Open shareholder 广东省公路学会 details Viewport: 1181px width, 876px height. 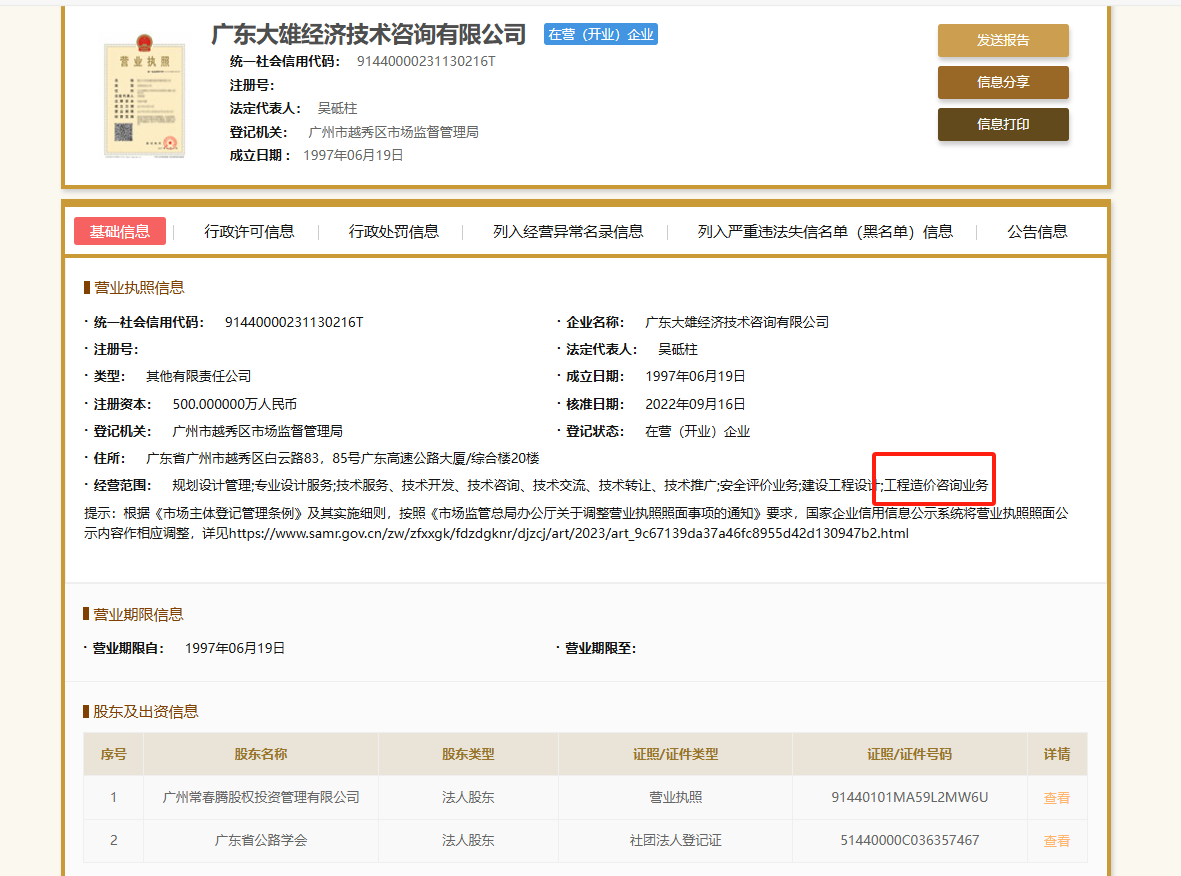point(260,841)
